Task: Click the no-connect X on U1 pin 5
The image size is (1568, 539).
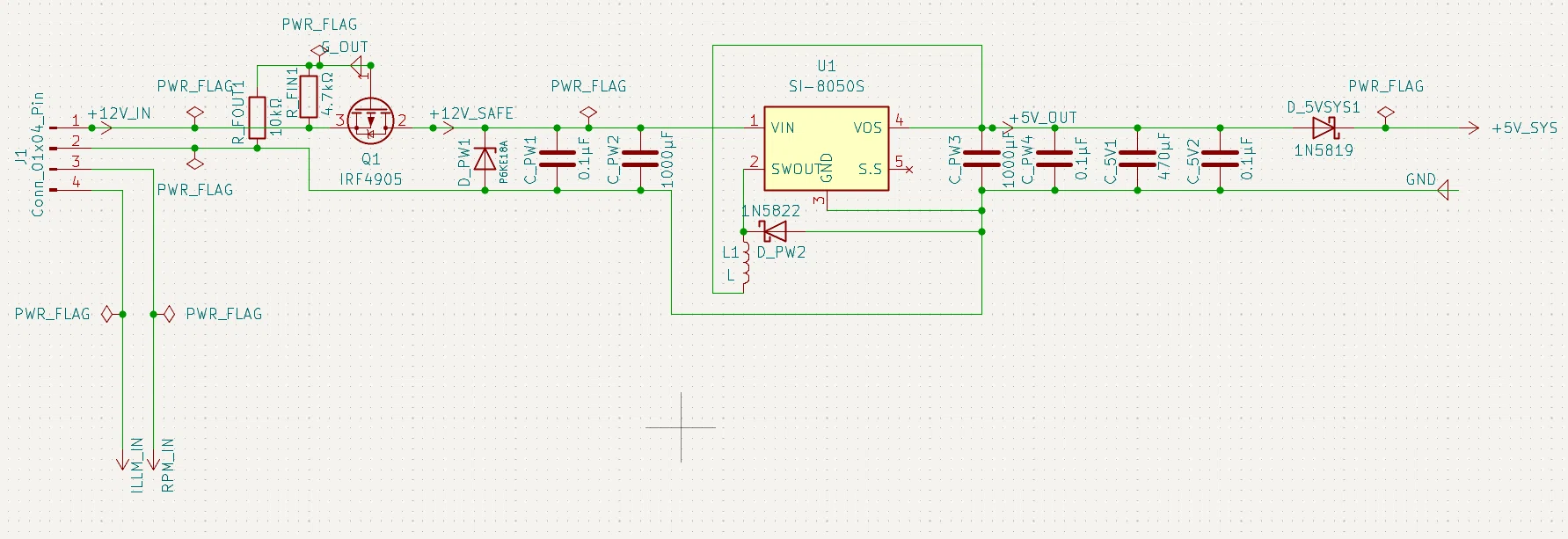Action: [909, 169]
